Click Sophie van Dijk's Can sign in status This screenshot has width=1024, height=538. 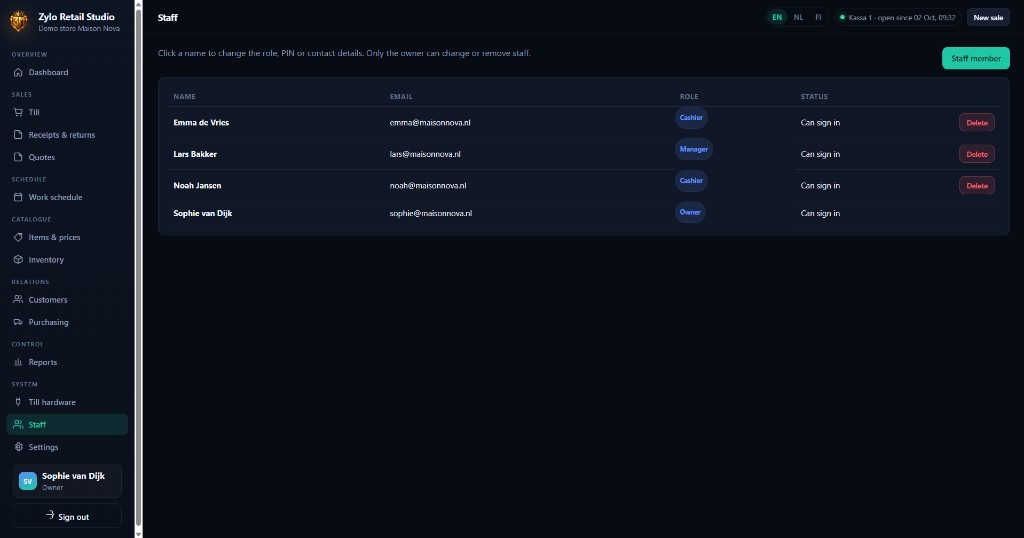[x=820, y=214]
